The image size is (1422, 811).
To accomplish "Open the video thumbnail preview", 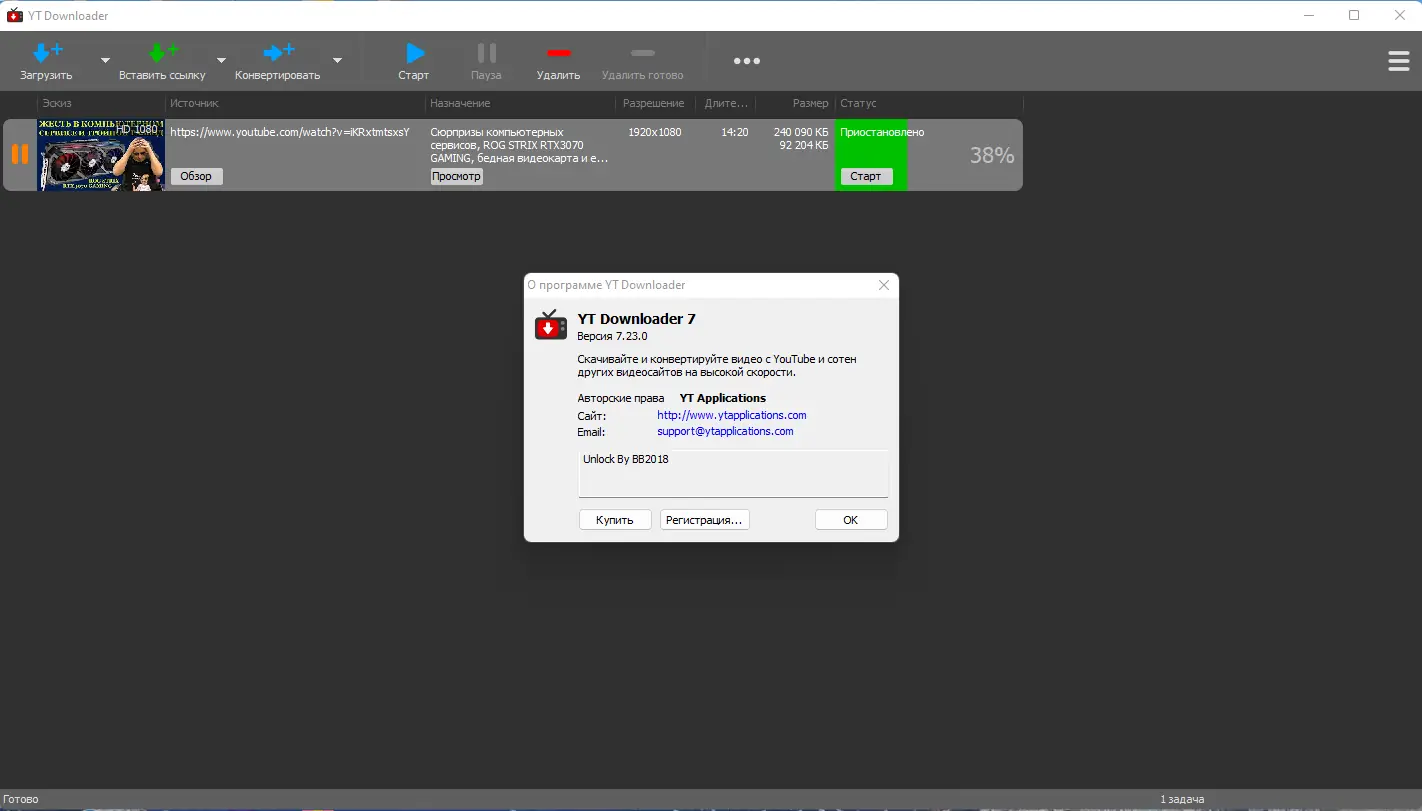I will tap(101, 155).
